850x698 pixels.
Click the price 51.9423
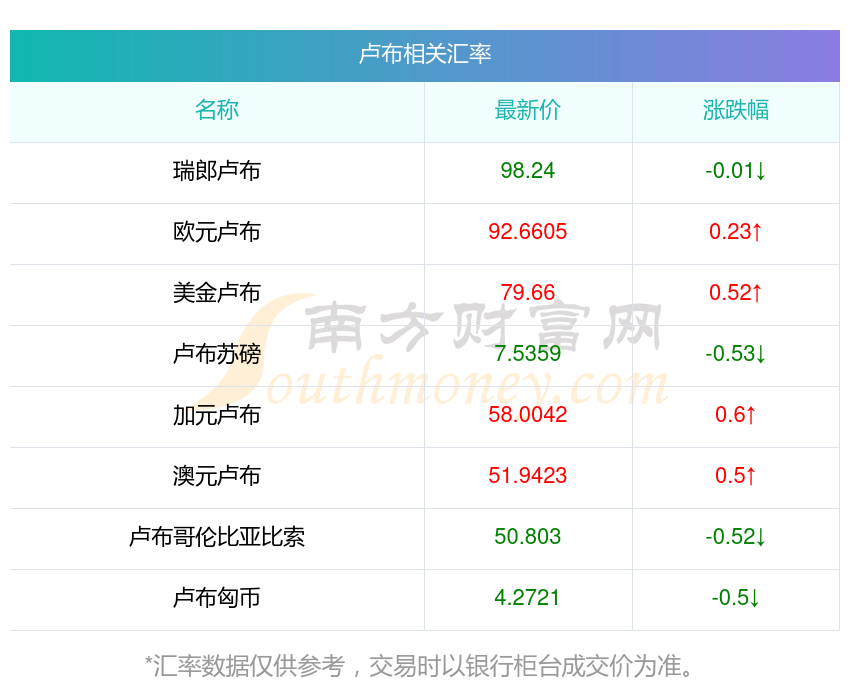(527, 476)
